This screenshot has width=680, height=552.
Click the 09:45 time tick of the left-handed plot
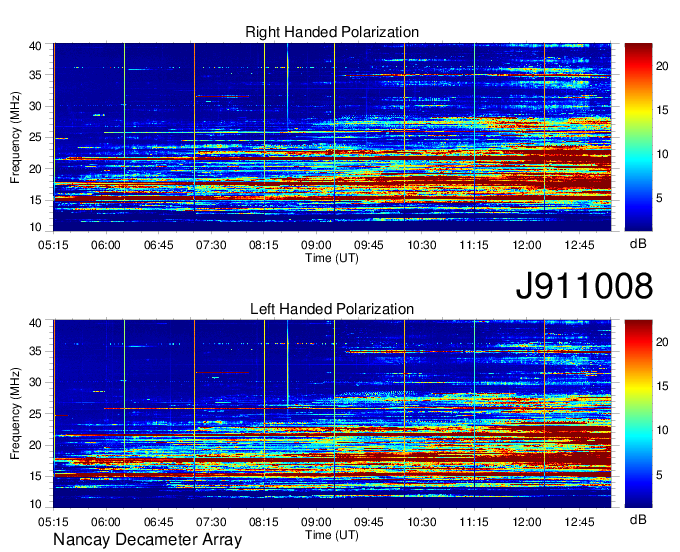[369, 522]
